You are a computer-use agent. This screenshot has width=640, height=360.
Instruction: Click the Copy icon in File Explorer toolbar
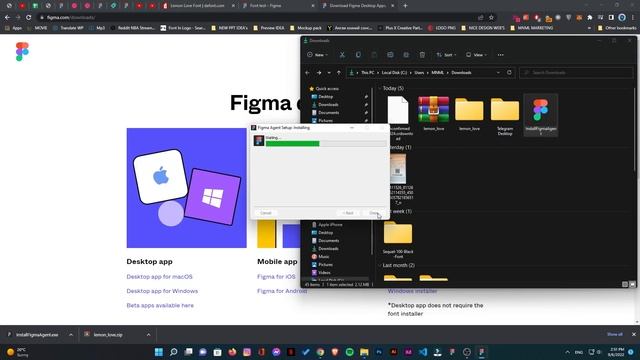click(x=358, y=55)
